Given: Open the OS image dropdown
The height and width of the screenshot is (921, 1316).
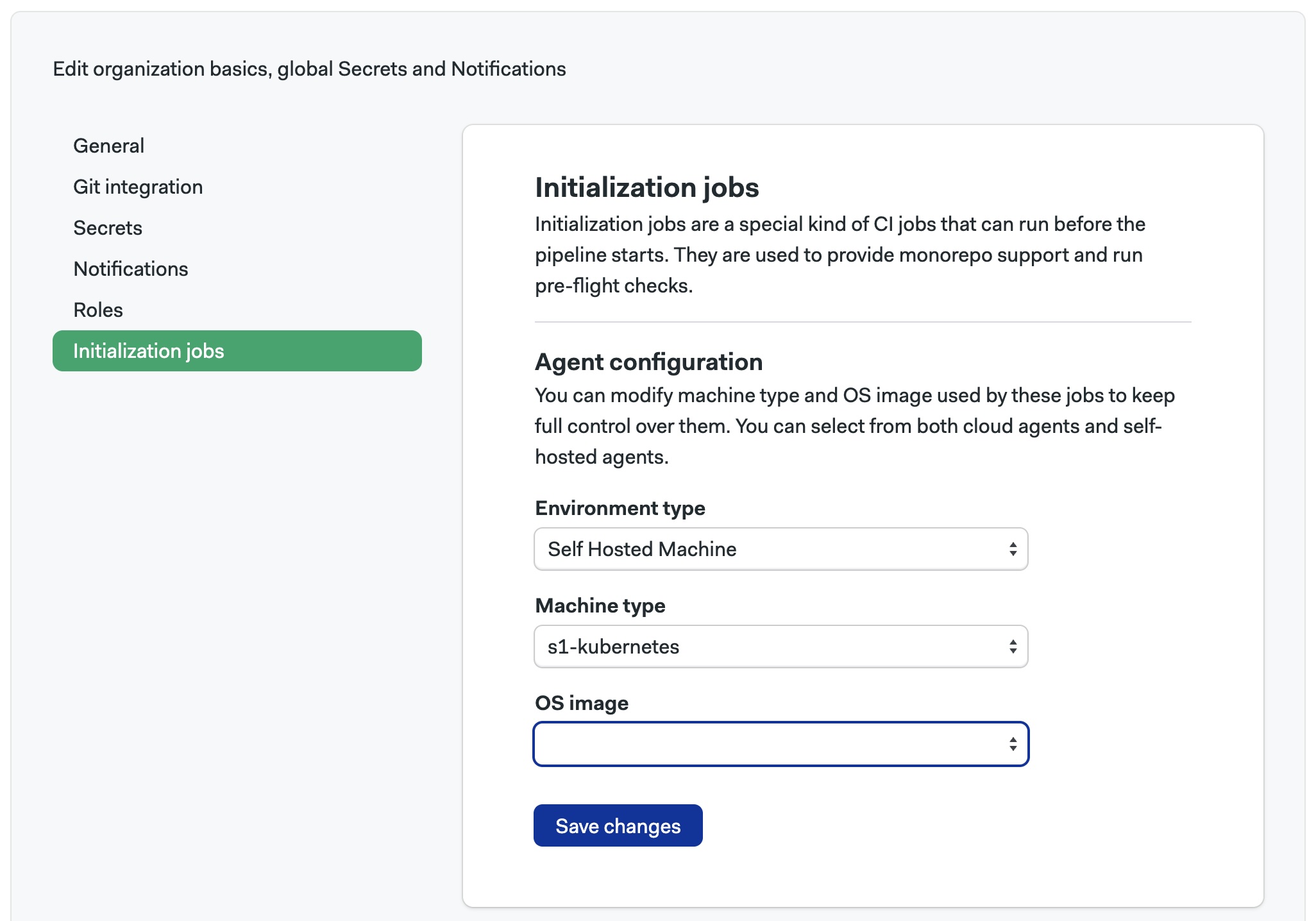Looking at the screenshot, I should (x=780, y=744).
